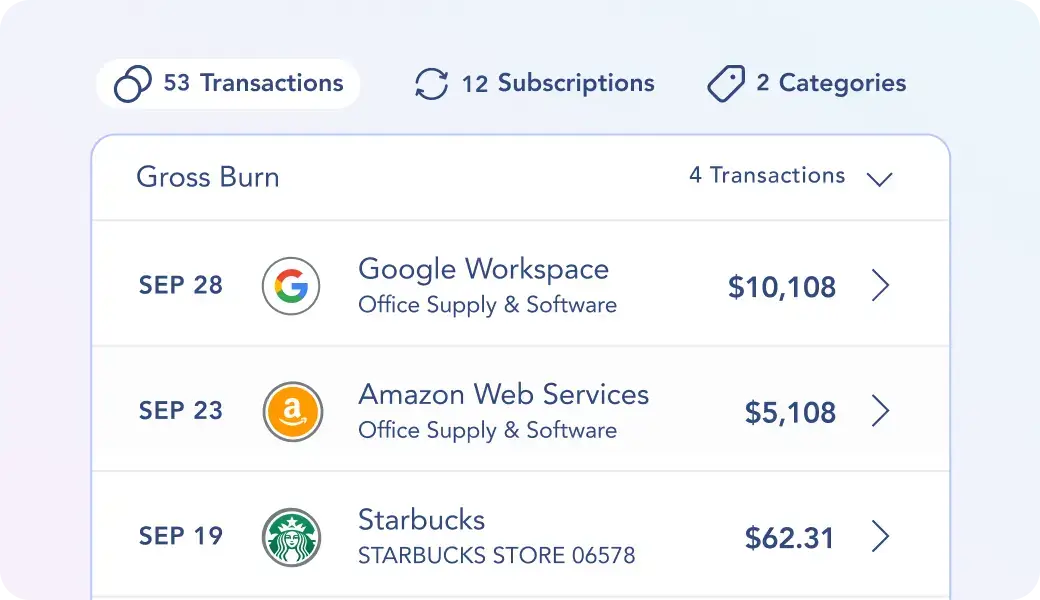Click the refresh icon next to 12 Subscriptions

(x=430, y=84)
